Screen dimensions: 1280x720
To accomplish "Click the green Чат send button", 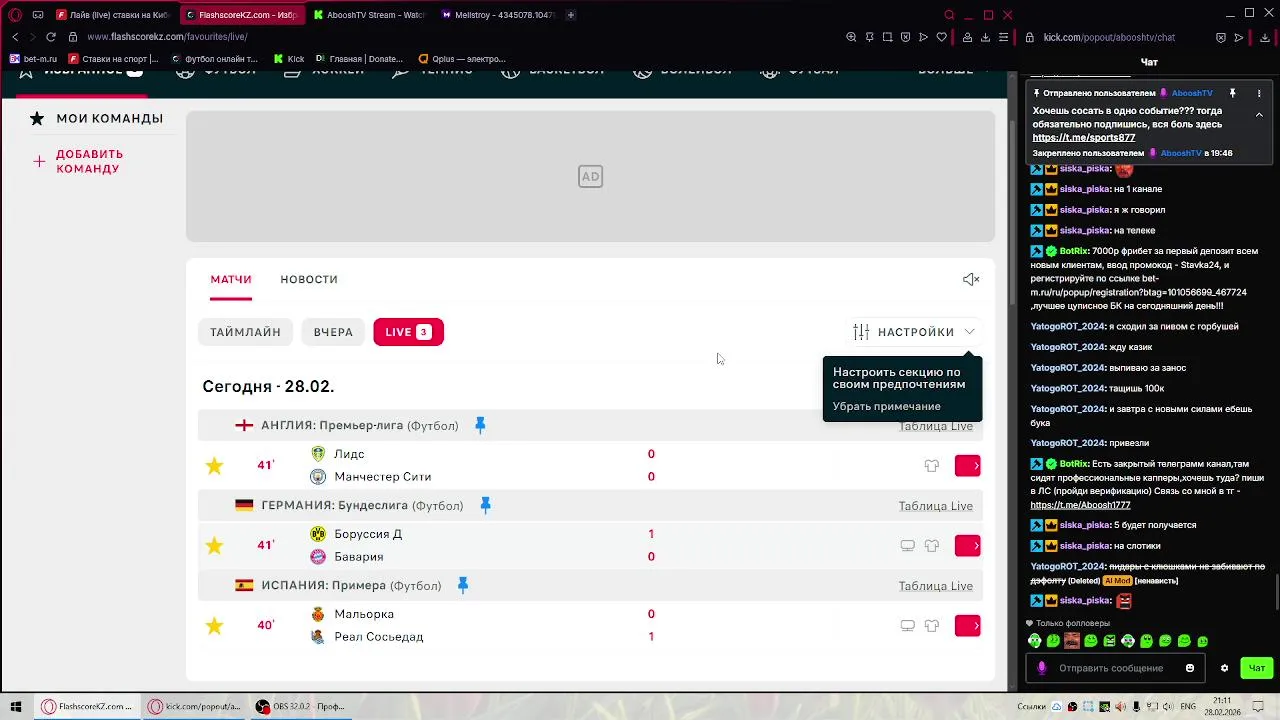I will [1256, 668].
